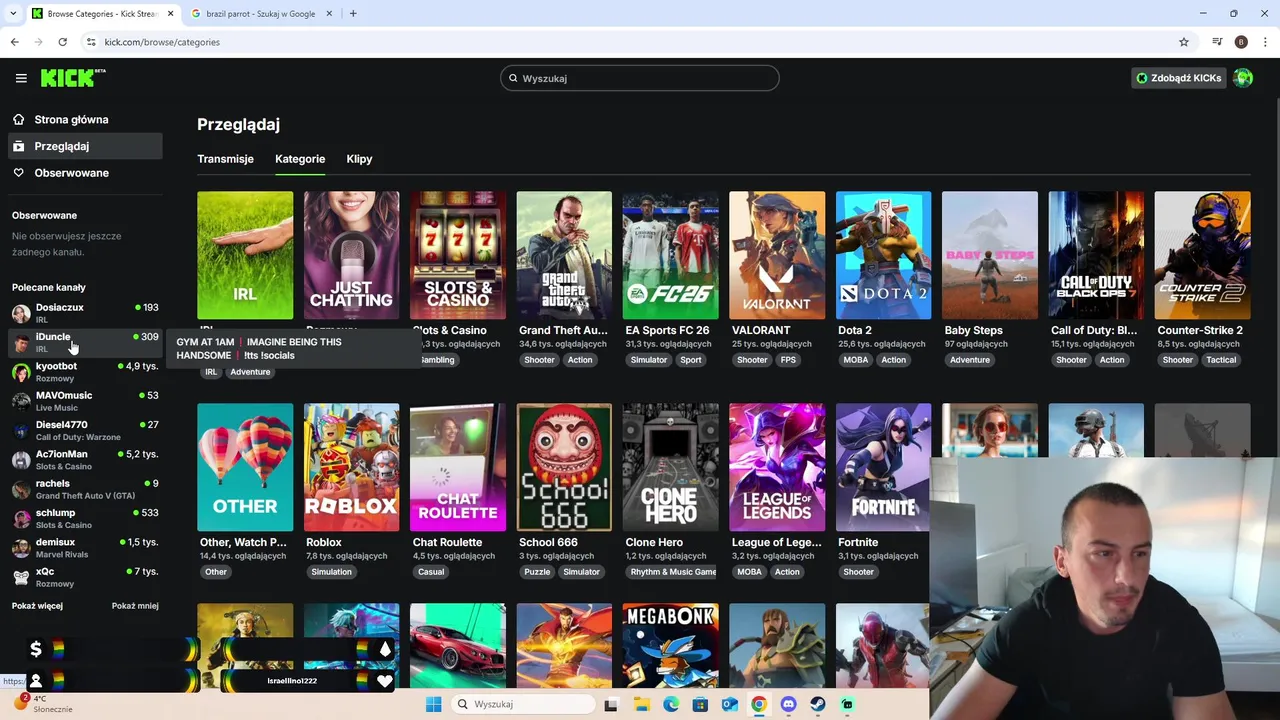1280x720 pixels.
Task: Open the tab search dropdown in Chrome
Action: pos(13,14)
